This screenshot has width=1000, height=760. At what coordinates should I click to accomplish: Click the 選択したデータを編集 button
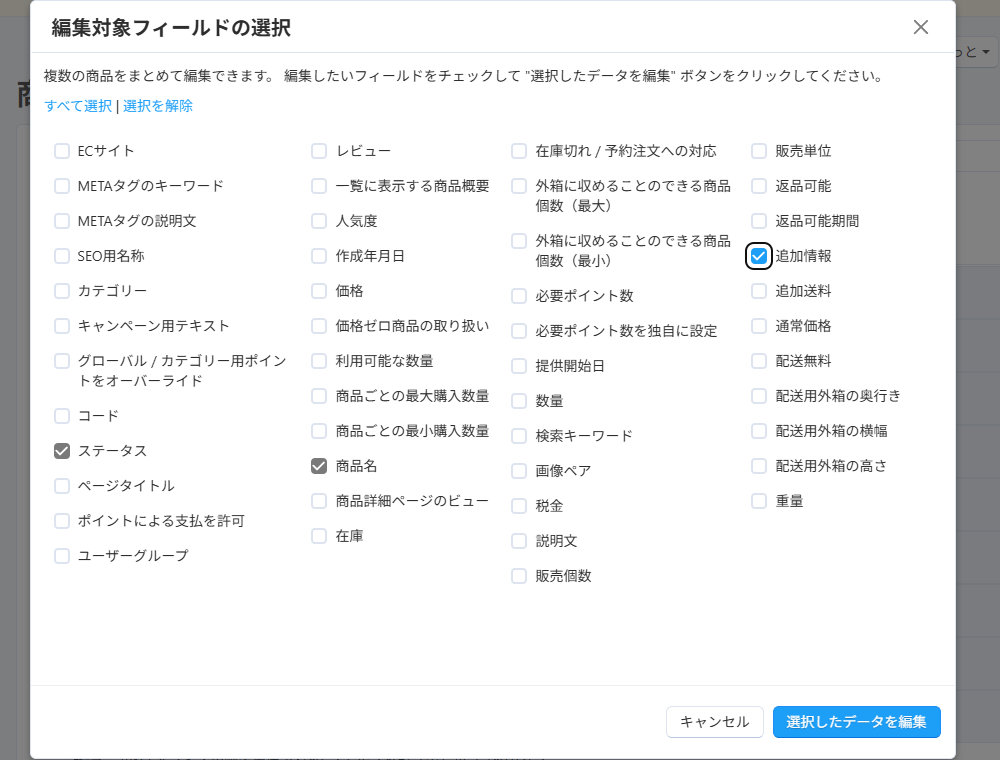coord(857,722)
